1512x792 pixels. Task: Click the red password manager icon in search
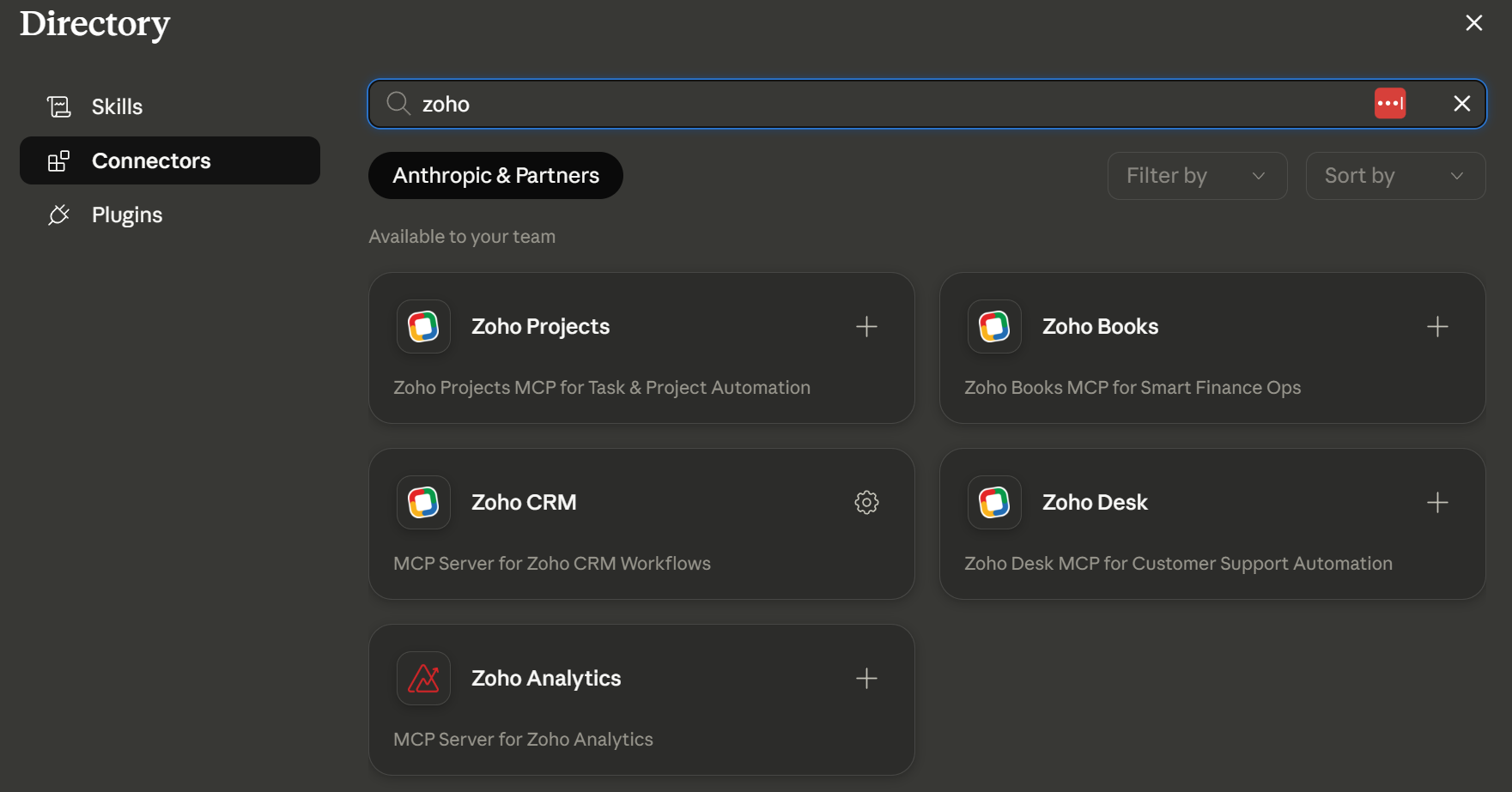[1390, 104]
